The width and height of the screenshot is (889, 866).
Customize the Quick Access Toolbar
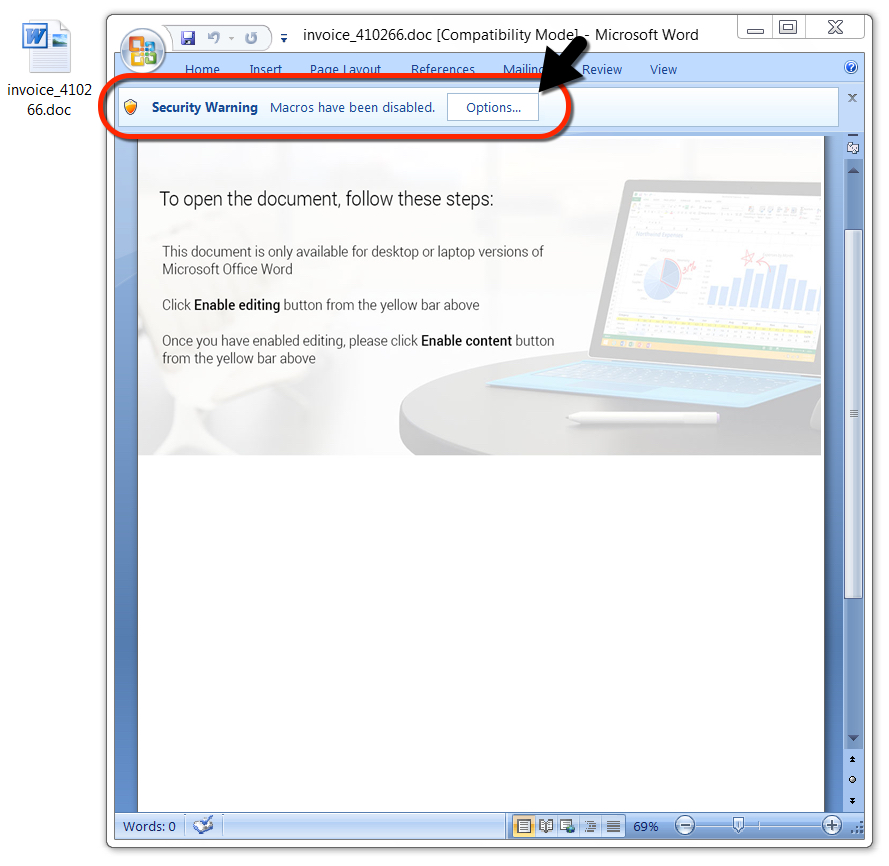[x=284, y=39]
